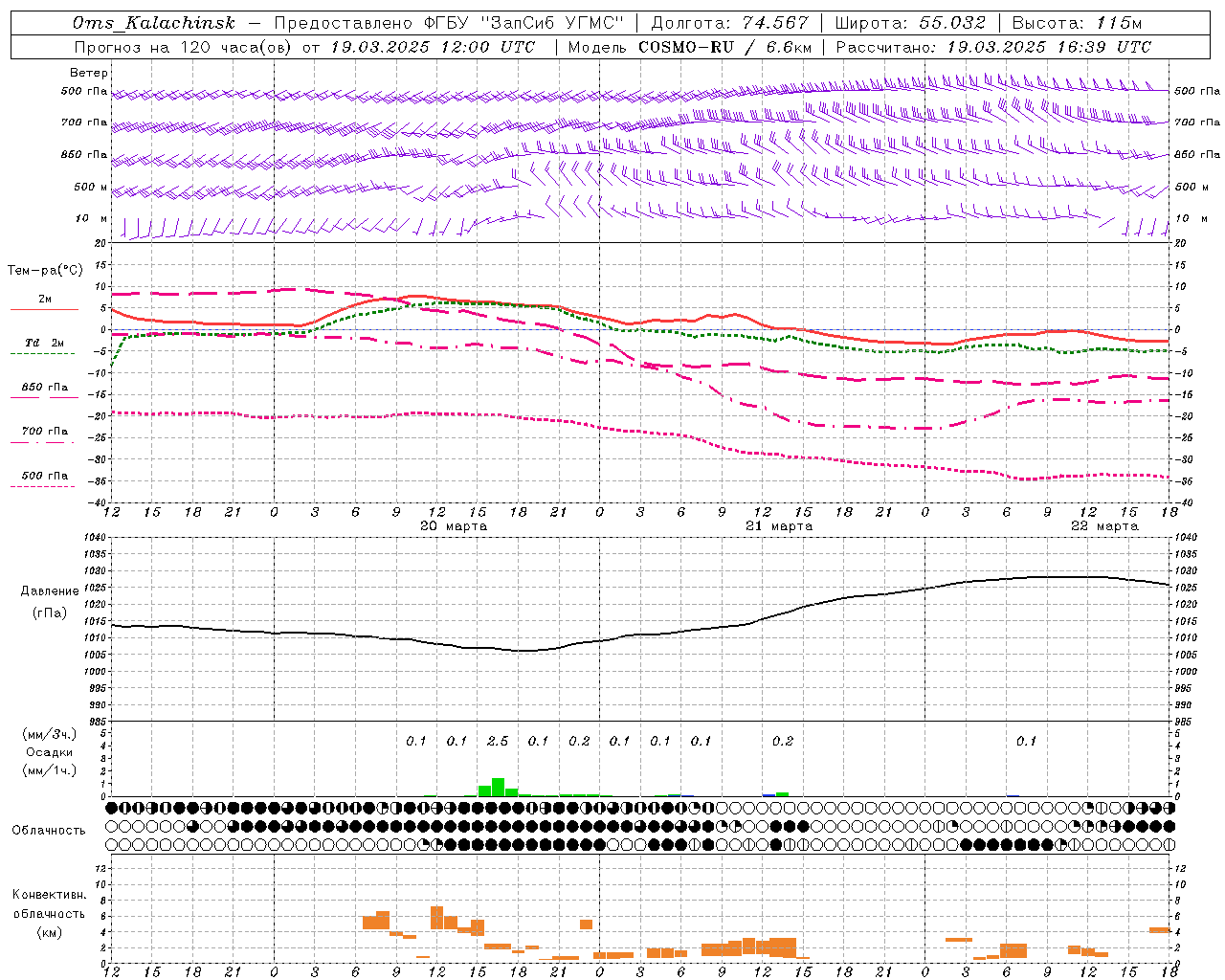Click the Давление pressure panel label
Viewport: 1225px width, 980px height.
50,591
